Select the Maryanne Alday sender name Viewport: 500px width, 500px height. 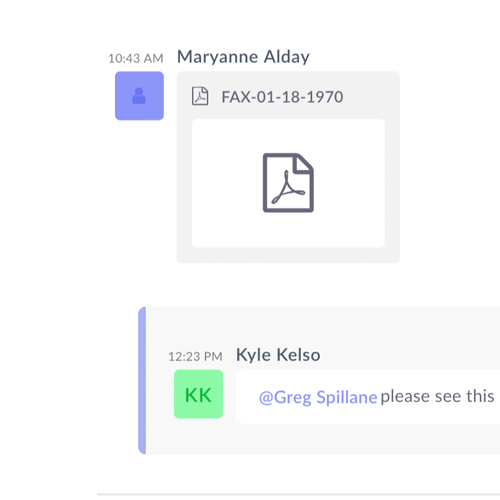(243, 57)
